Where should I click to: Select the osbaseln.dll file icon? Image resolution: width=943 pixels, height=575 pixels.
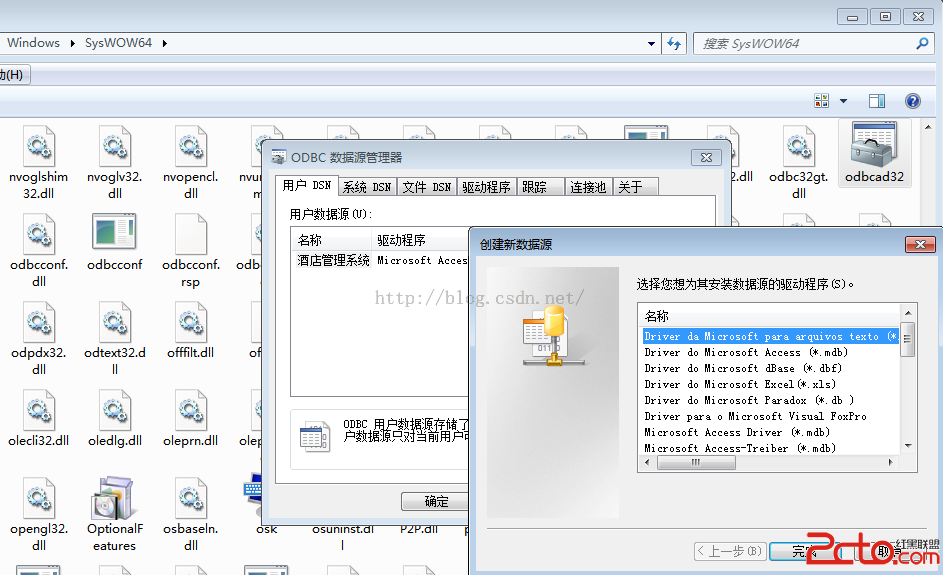(x=191, y=498)
